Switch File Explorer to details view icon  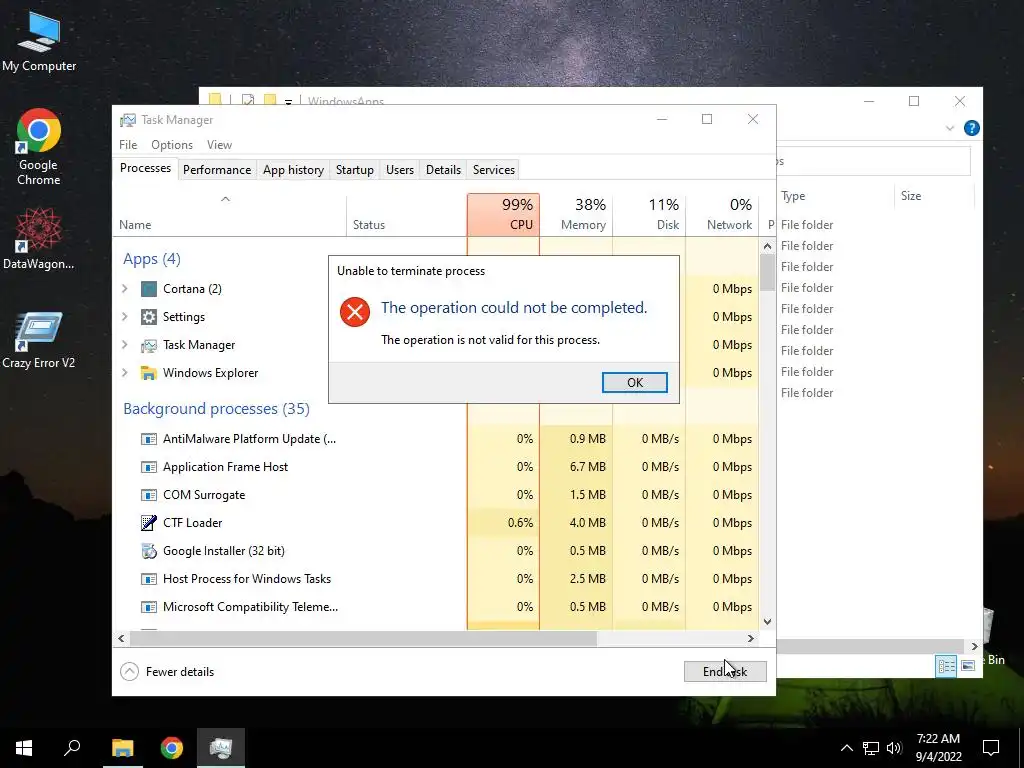point(946,665)
